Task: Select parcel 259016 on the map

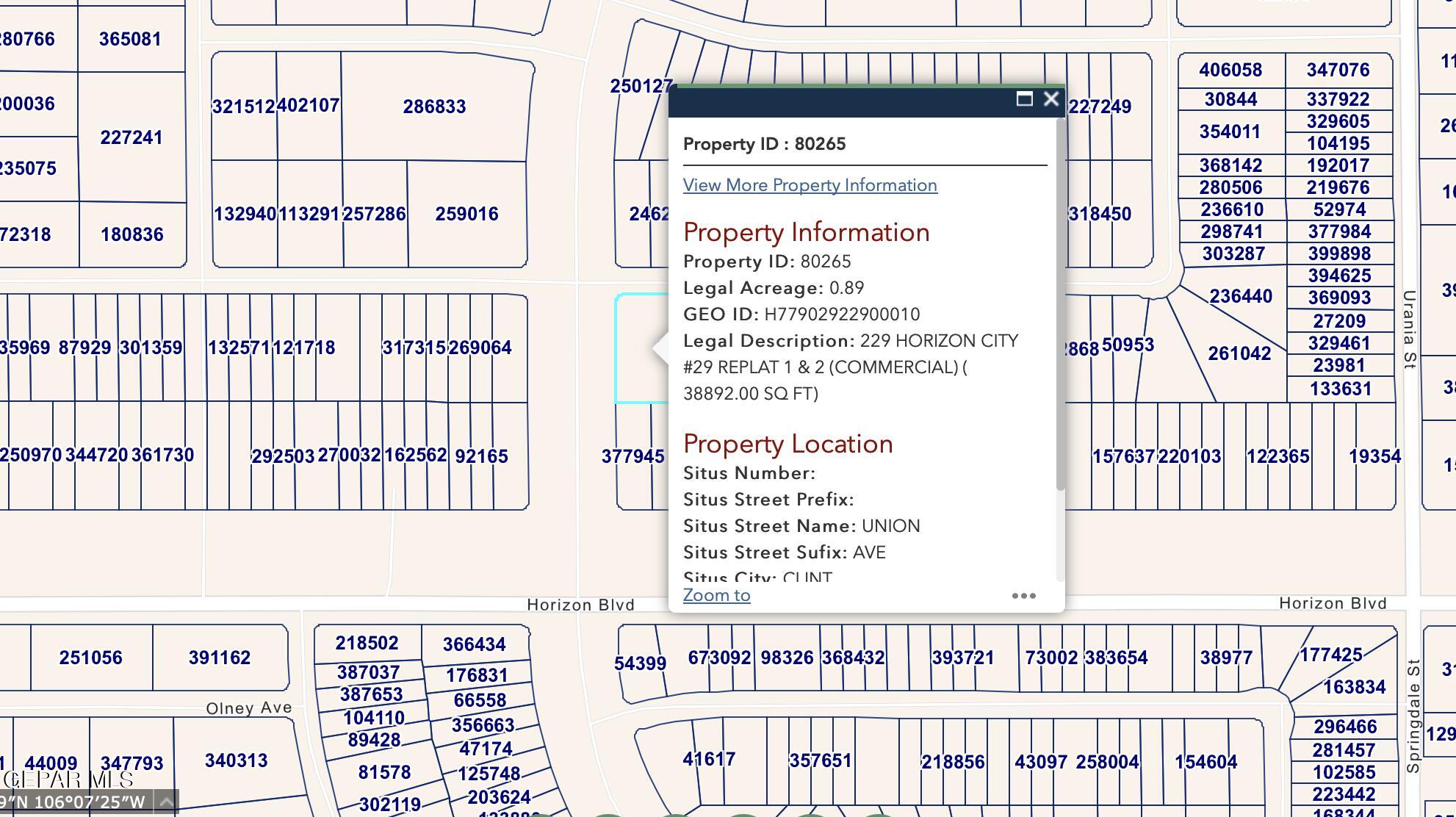Action: (x=467, y=215)
